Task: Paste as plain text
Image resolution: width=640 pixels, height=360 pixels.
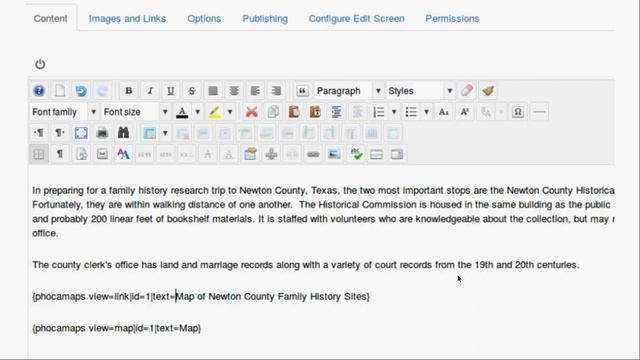Action: (315, 112)
